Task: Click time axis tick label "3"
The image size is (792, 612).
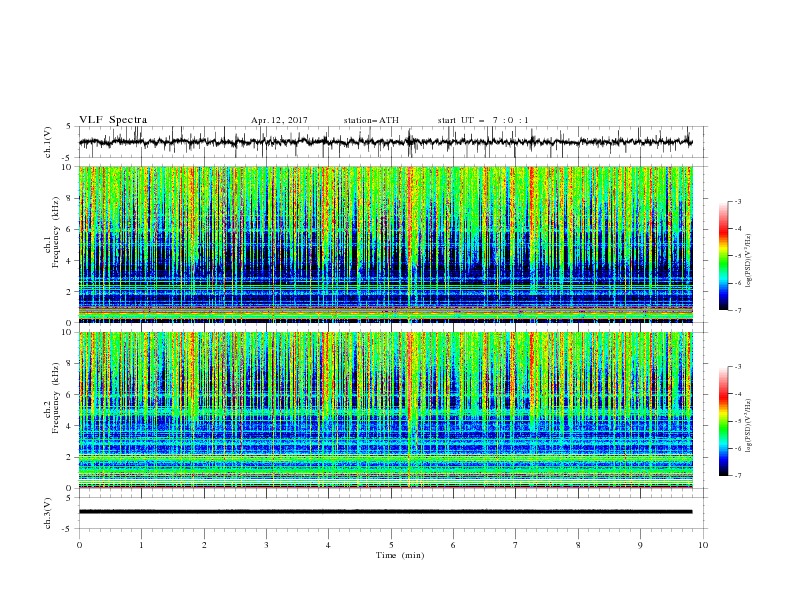Action: pos(266,545)
